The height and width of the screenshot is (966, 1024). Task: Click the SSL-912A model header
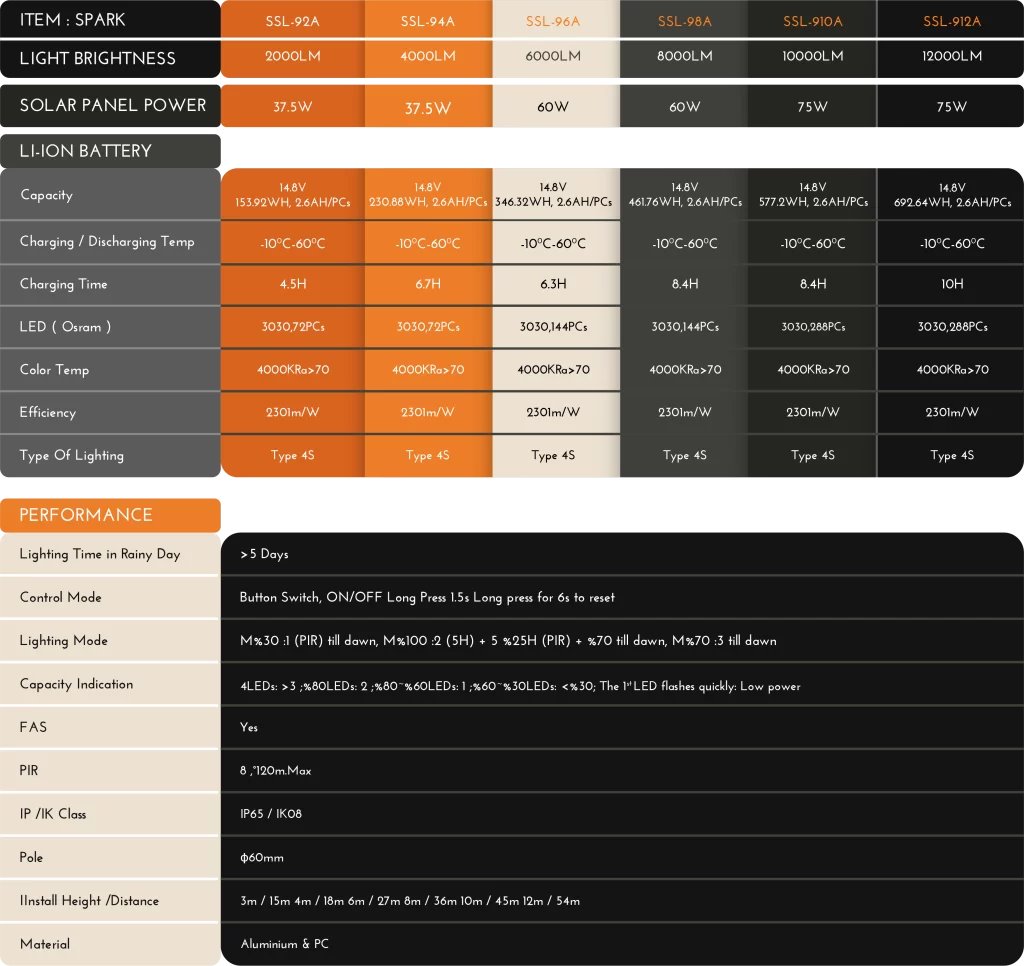(951, 21)
